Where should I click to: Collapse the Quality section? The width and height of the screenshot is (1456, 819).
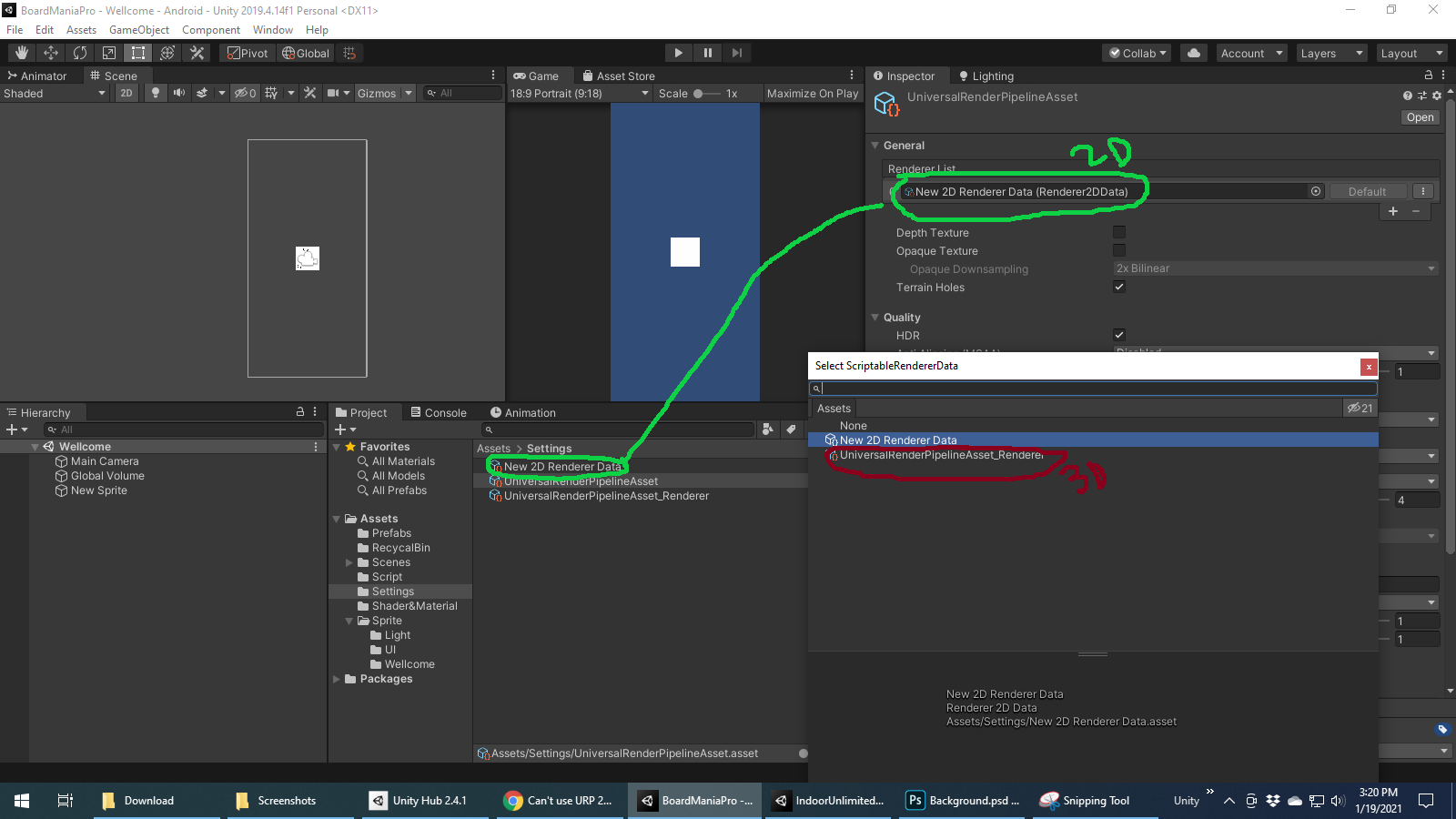[875, 317]
